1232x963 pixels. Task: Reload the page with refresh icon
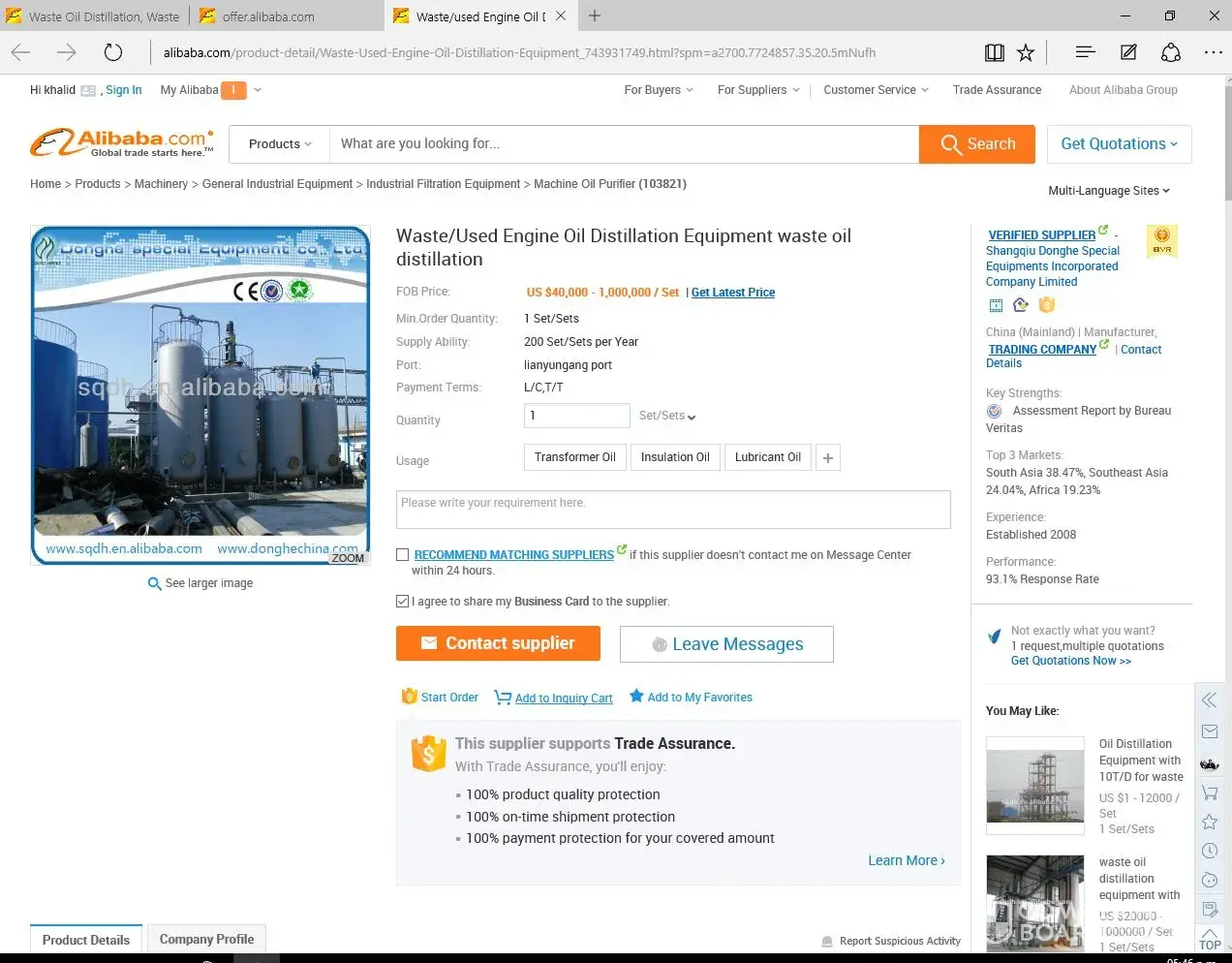pyautogui.click(x=113, y=52)
